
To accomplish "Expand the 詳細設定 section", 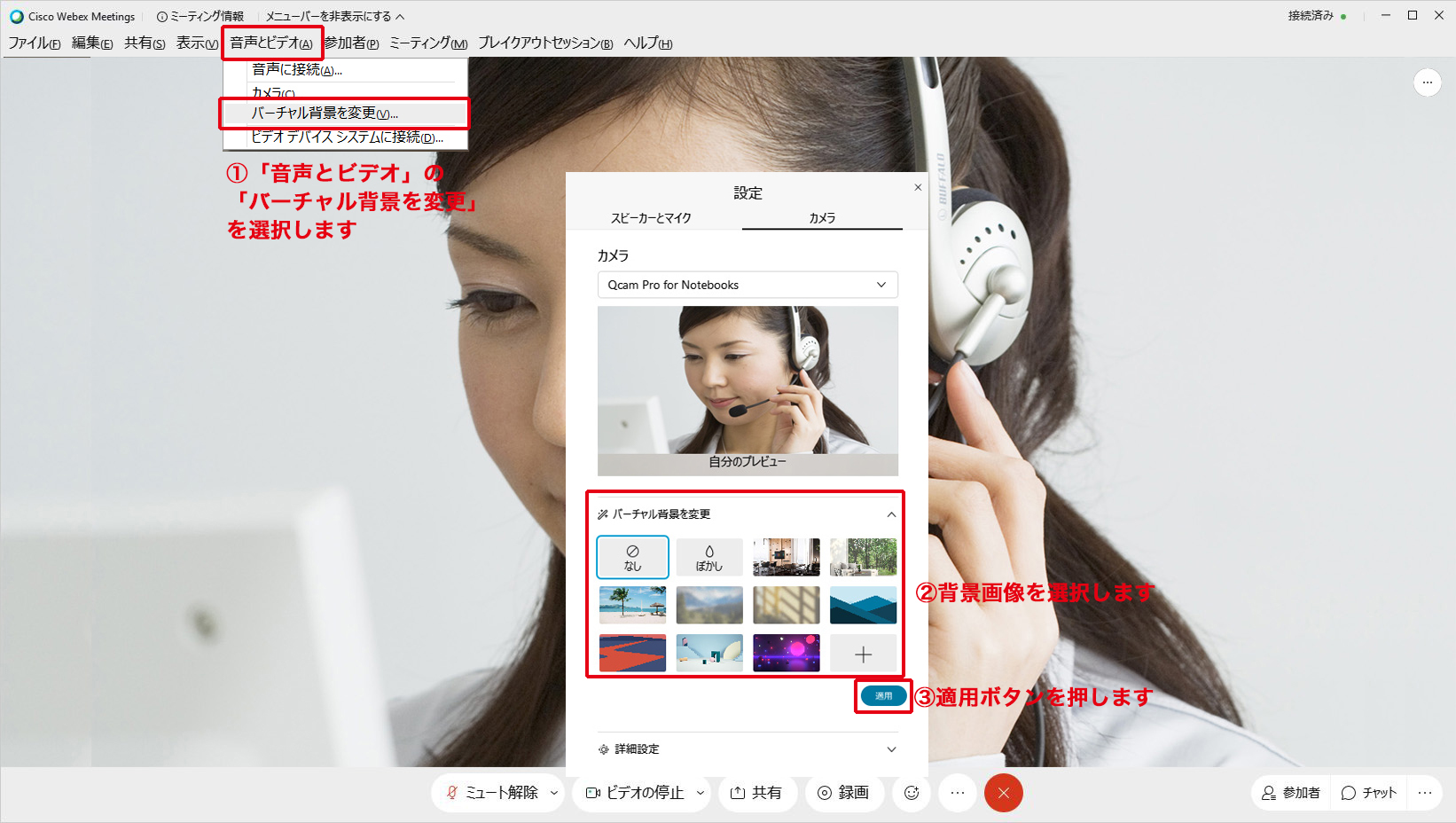I will (748, 749).
